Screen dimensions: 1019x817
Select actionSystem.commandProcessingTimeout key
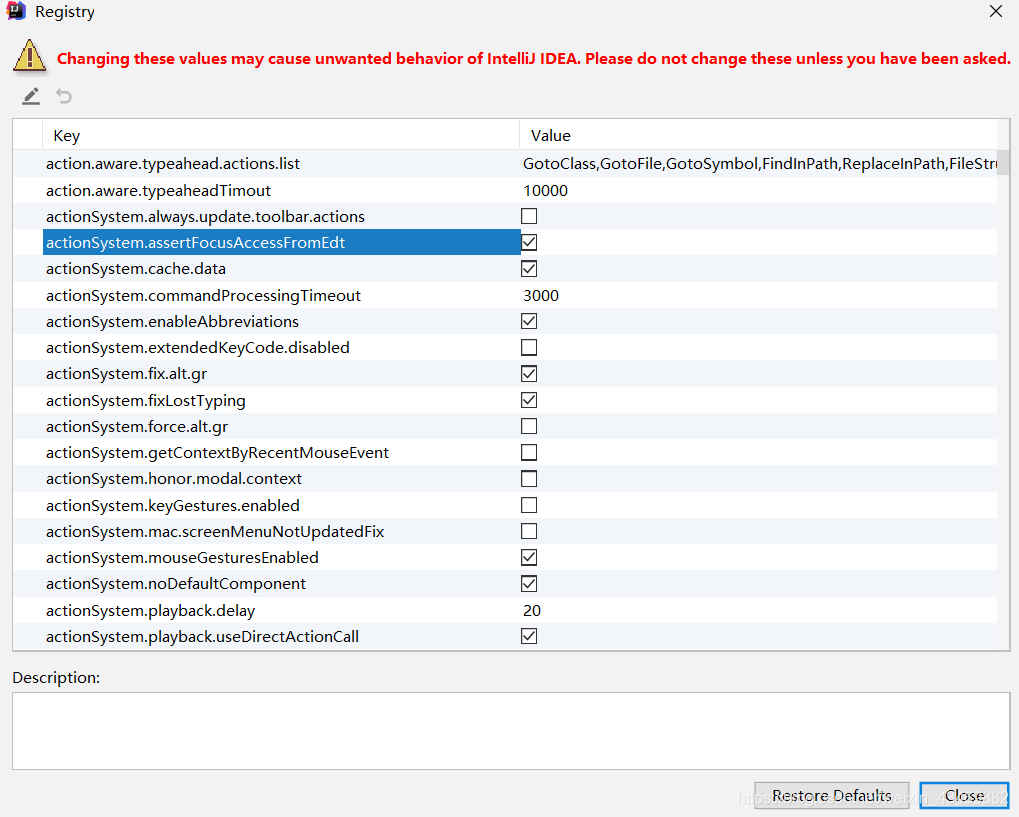(203, 295)
